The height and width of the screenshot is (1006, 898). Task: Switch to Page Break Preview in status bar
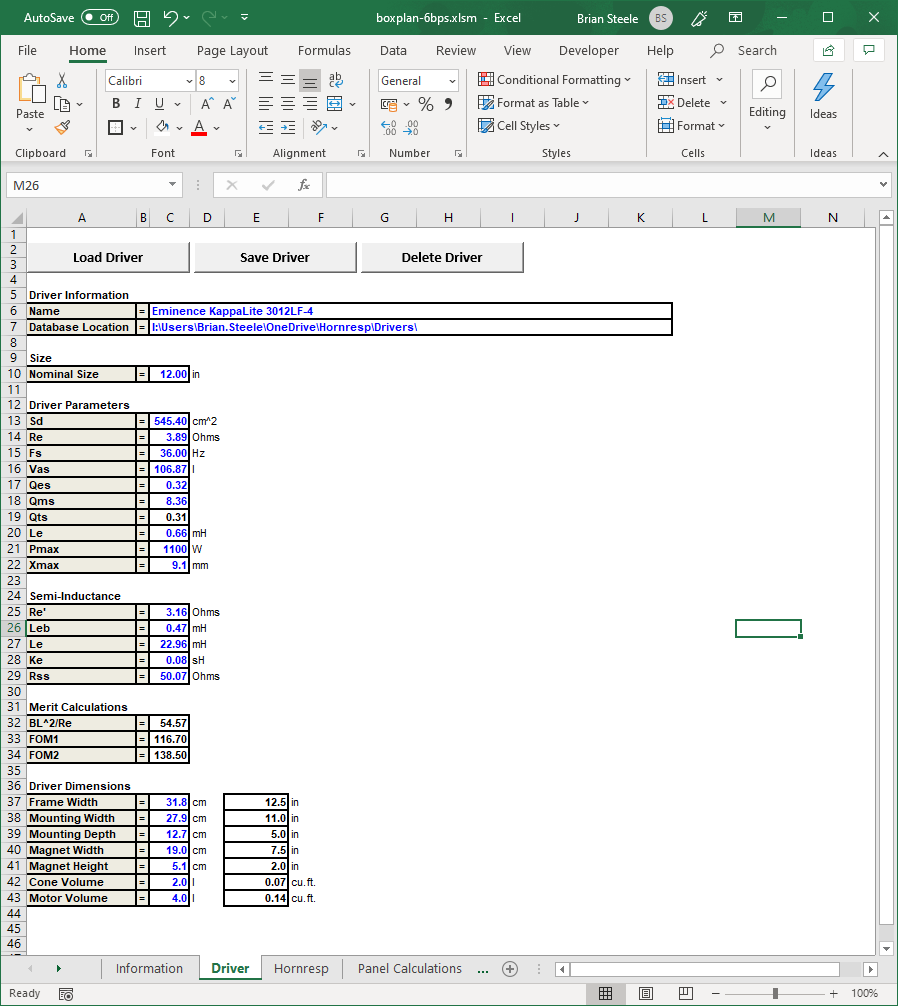pos(686,994)
